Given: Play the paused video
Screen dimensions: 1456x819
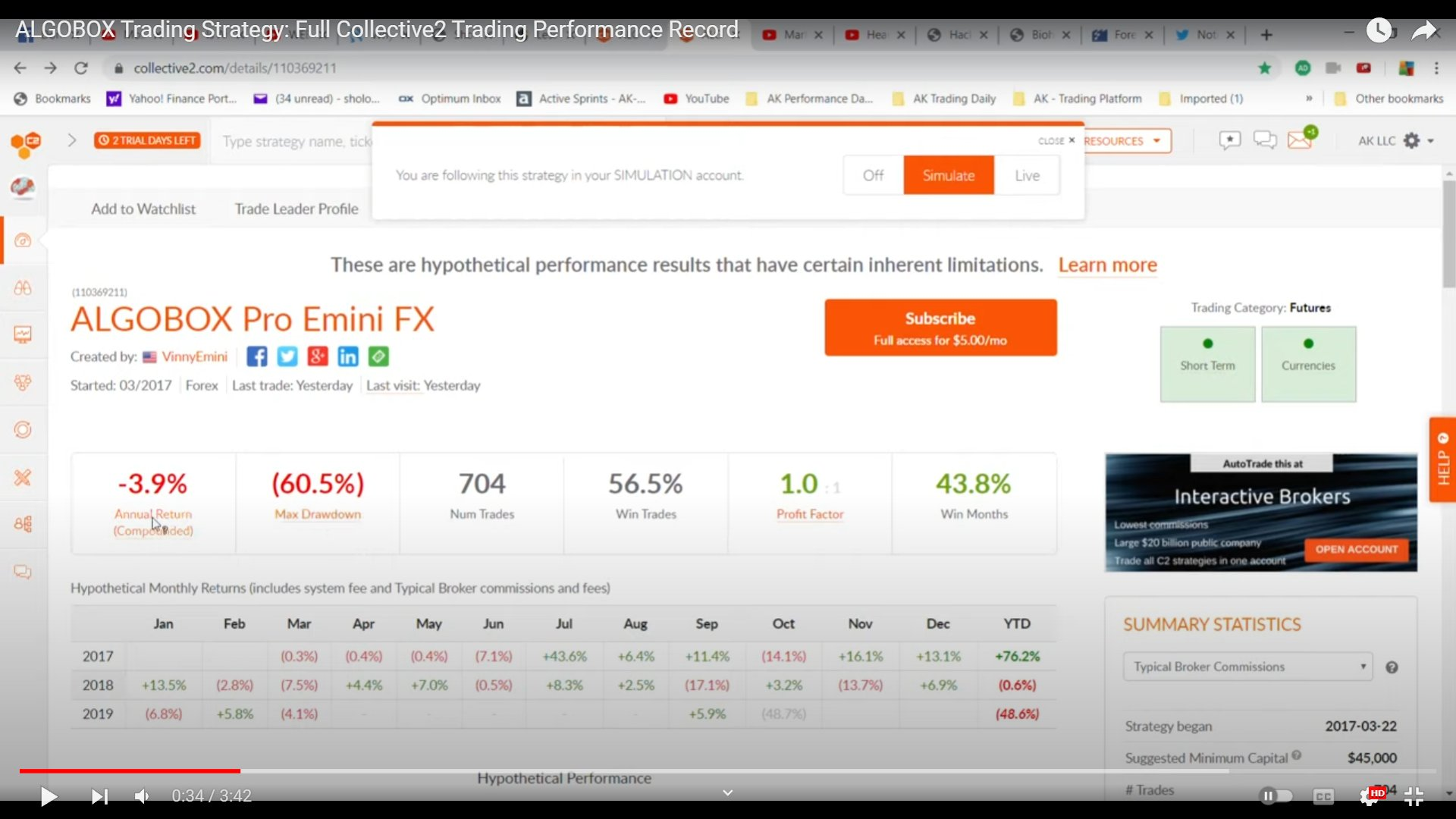Looking at the screenshot, I should (49, 795).
